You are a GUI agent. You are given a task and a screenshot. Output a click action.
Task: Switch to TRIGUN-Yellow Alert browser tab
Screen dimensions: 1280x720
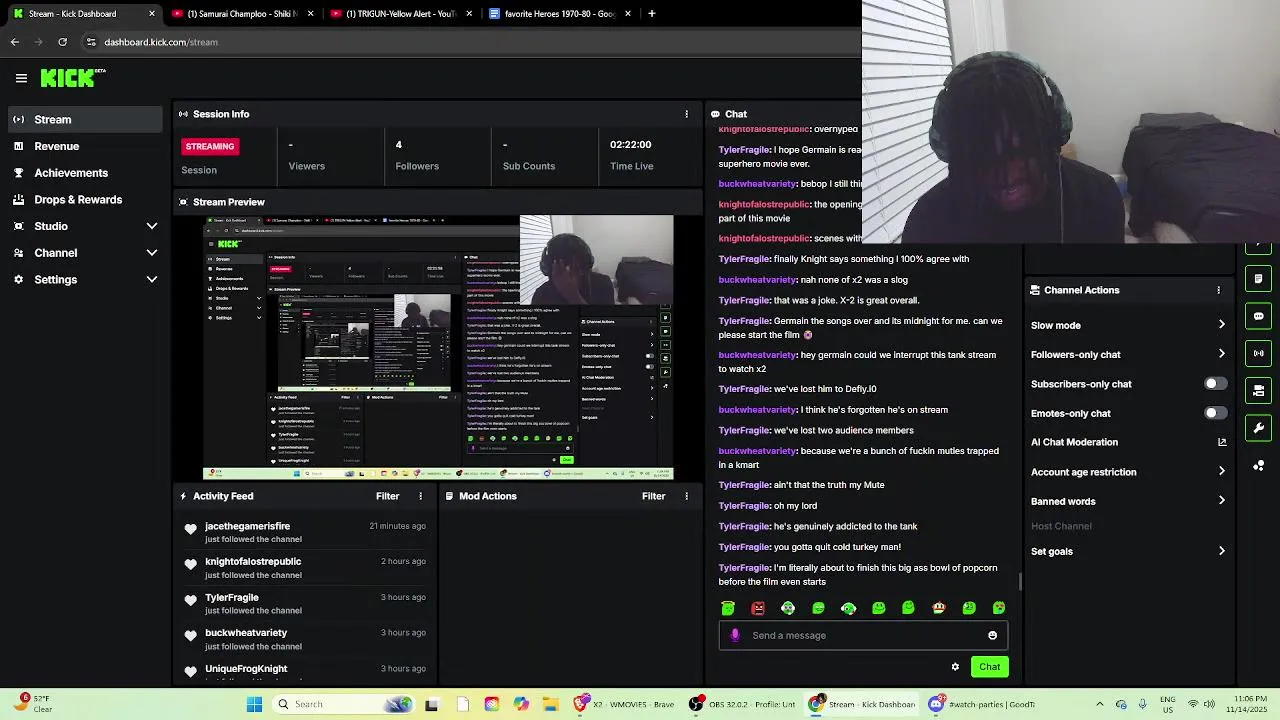point(400,14)
